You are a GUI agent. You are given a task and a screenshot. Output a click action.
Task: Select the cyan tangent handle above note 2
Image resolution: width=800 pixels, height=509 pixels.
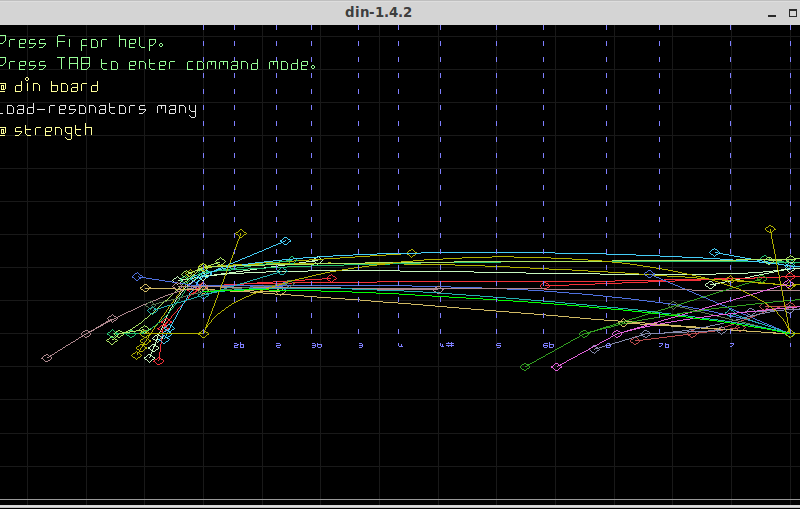pyautogui.click(x=286, y=241)
